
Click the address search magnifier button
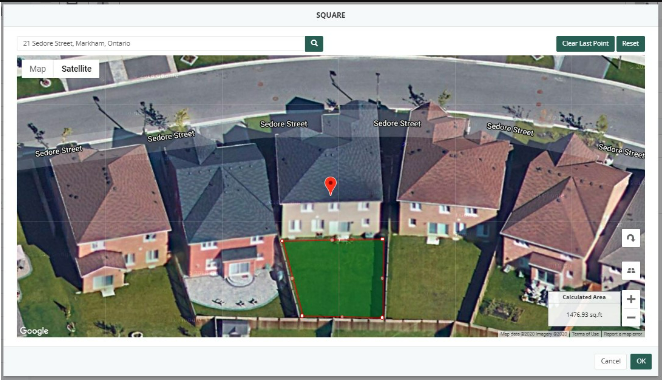click(314, 43)
